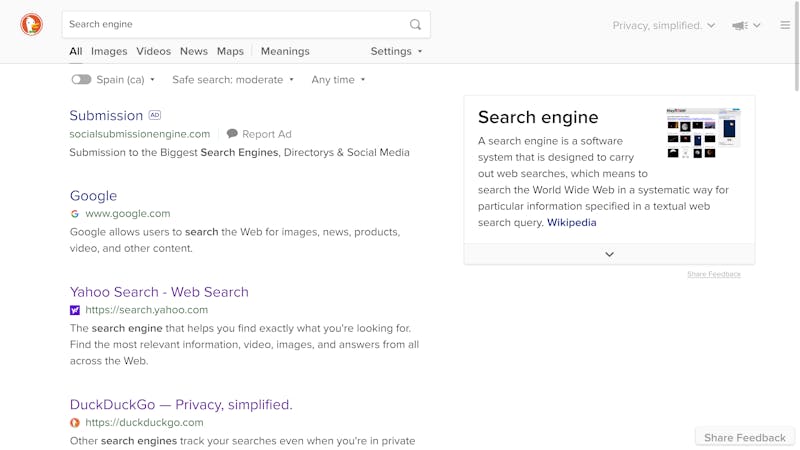Switch to the Images tab

pyautogui.click(x=109, y=51)
